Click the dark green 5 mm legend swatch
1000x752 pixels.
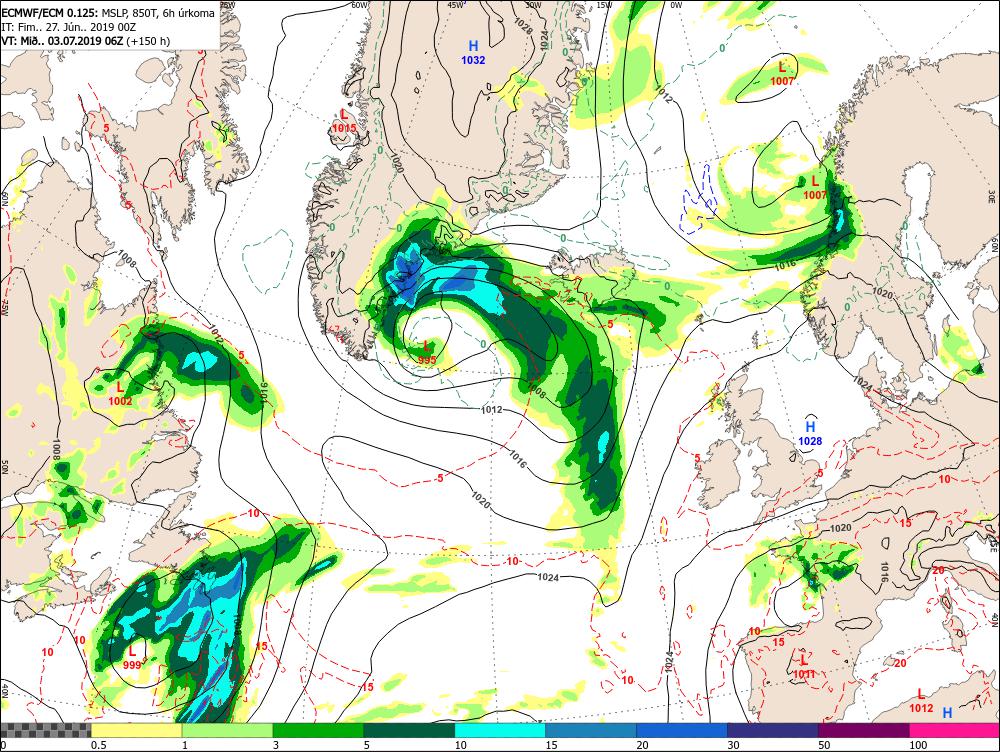click(x=409, y=730)
